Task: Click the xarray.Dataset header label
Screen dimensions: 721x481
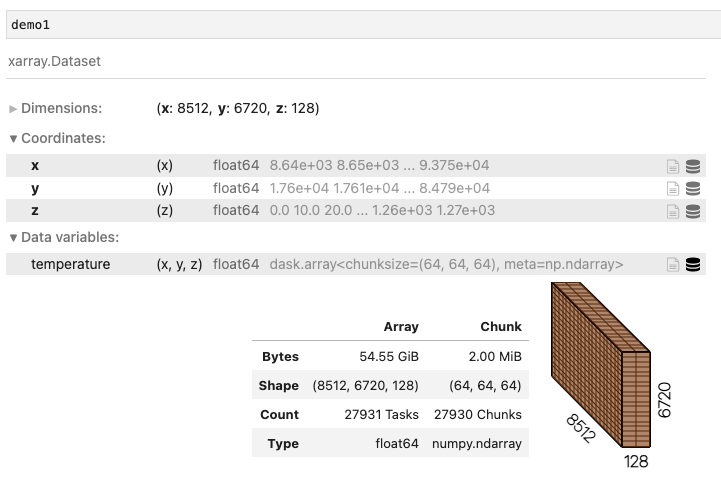Action: point(54,61)
